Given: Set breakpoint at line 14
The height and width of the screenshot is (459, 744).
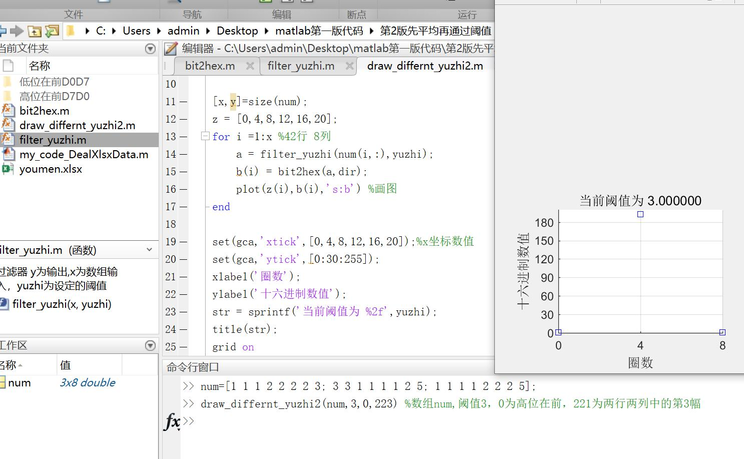Looking at the screenshot, I should point(183,154).
